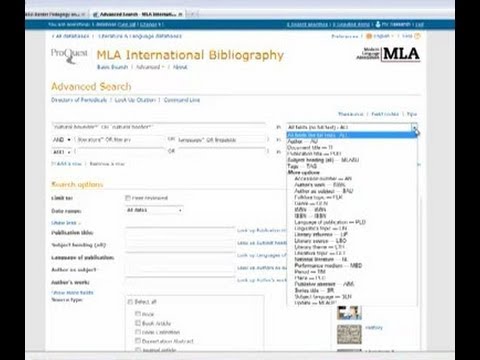Viewport: 480px width, 360px height.
Task: Collapse the All fields dropdown arrow
Action: point(414,127)
